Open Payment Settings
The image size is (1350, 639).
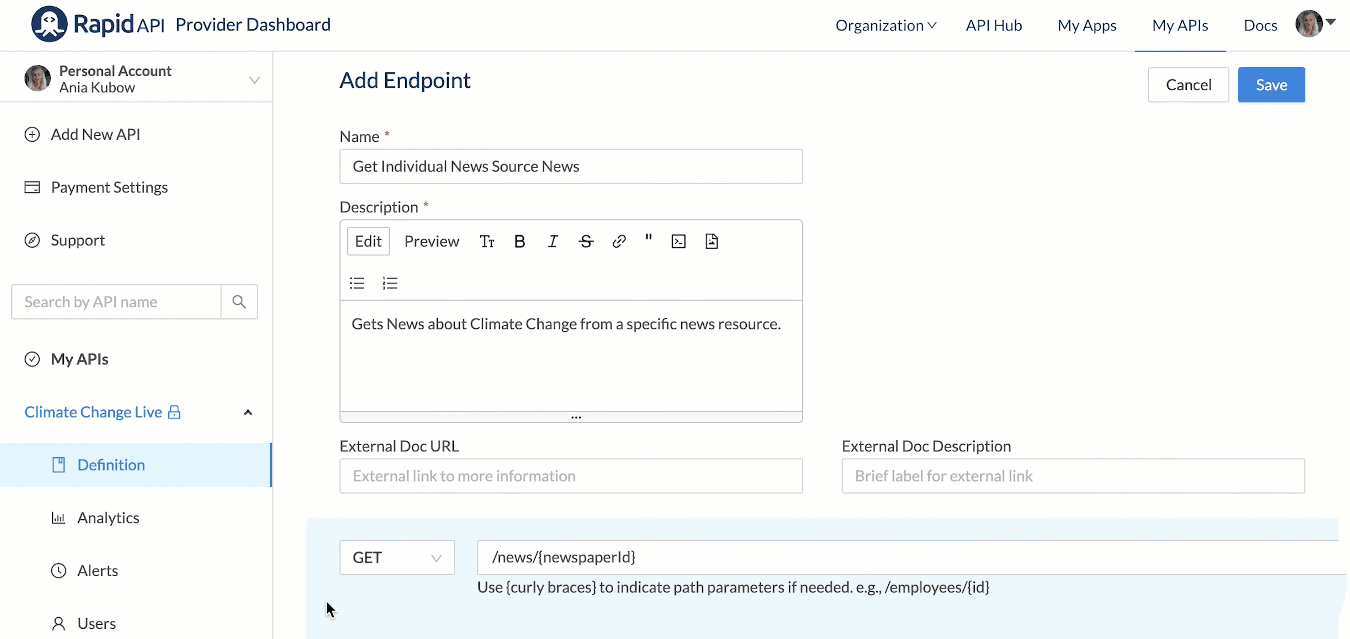point(109,187)
